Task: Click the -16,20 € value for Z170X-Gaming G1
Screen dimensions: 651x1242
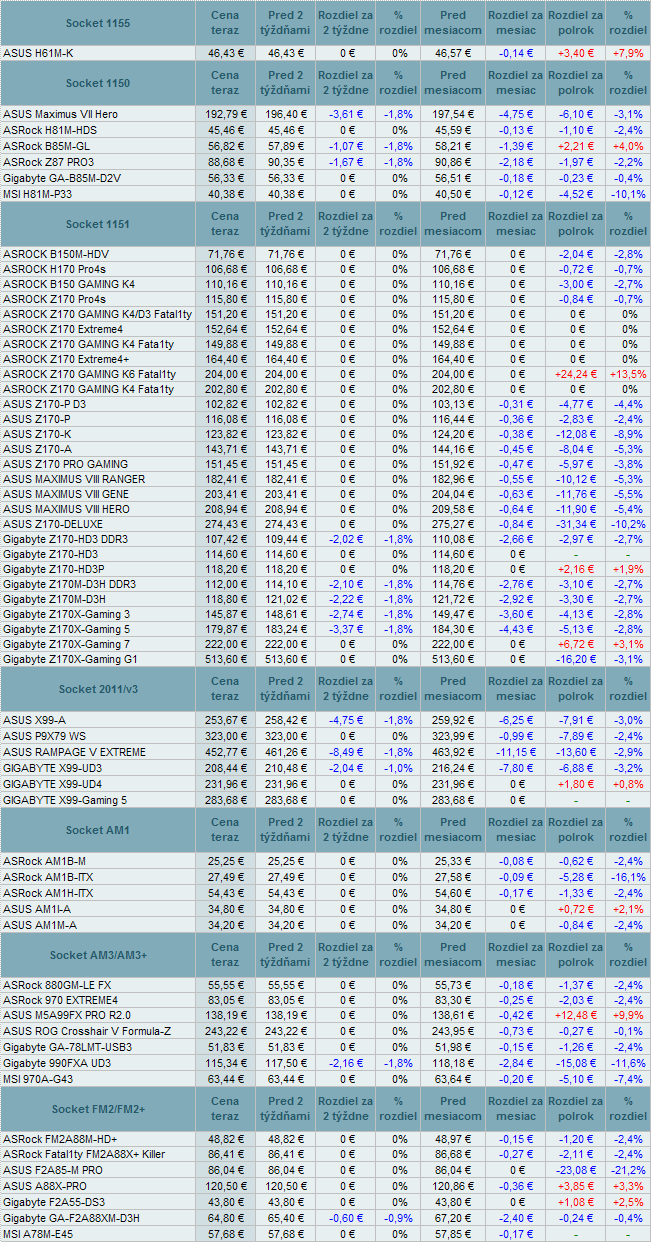Action: 575,659
